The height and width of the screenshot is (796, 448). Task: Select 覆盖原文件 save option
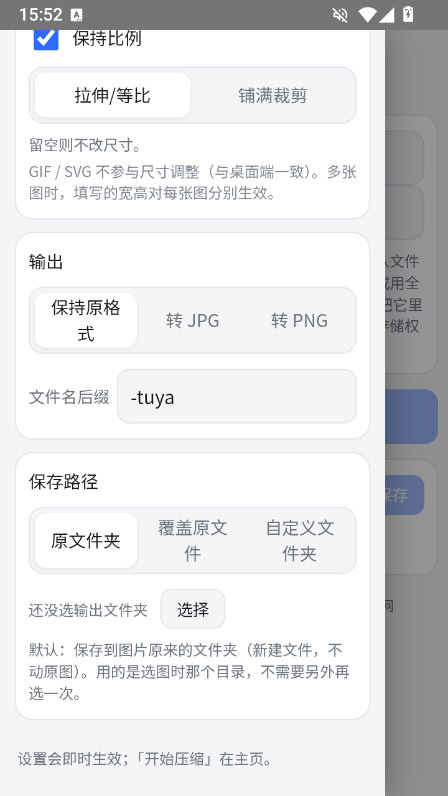coord(193,540)
